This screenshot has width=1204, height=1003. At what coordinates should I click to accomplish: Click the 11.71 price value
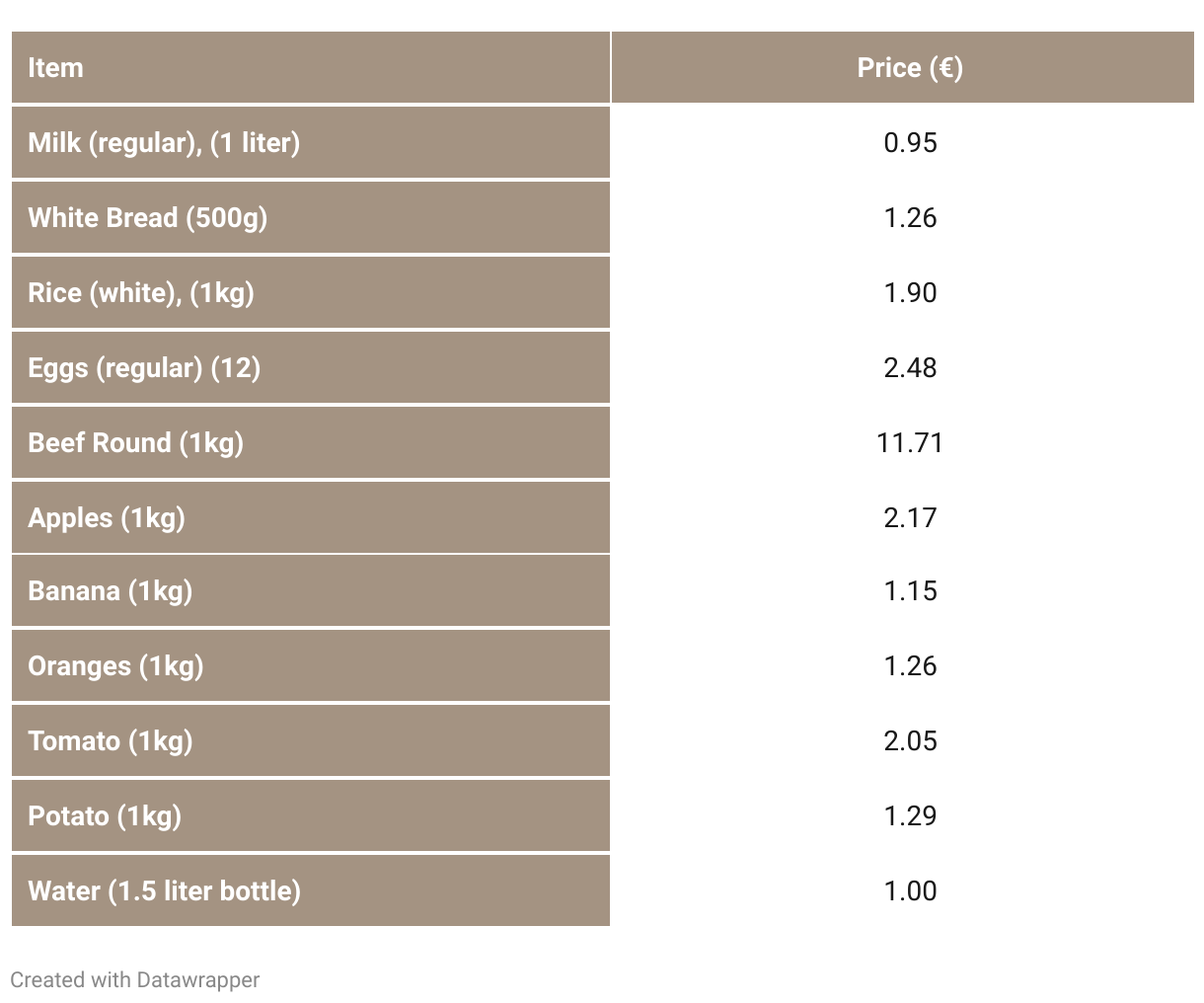coord(910,442)
